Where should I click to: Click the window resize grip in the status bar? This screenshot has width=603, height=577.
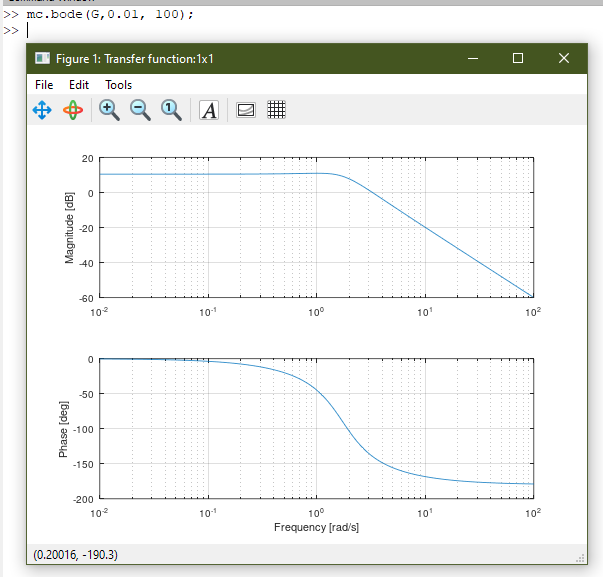click(580, 558)
